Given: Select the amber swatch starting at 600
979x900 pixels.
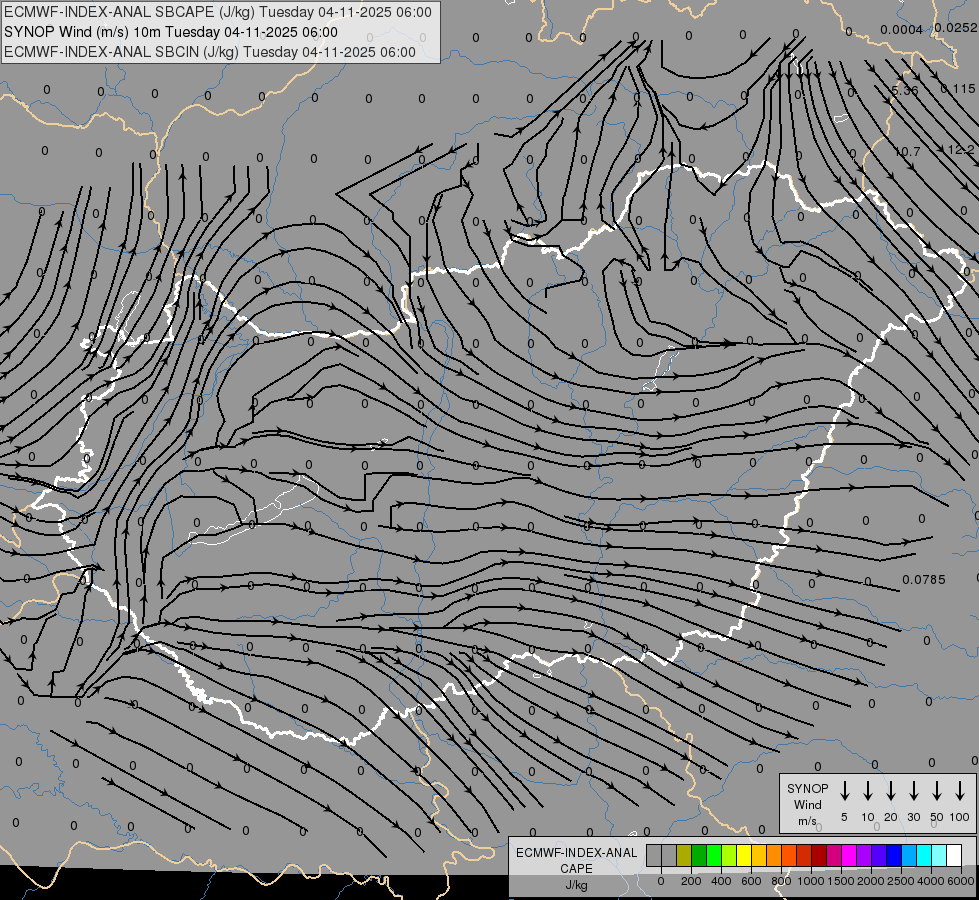Looking at the screenshot, I should 759,855.
